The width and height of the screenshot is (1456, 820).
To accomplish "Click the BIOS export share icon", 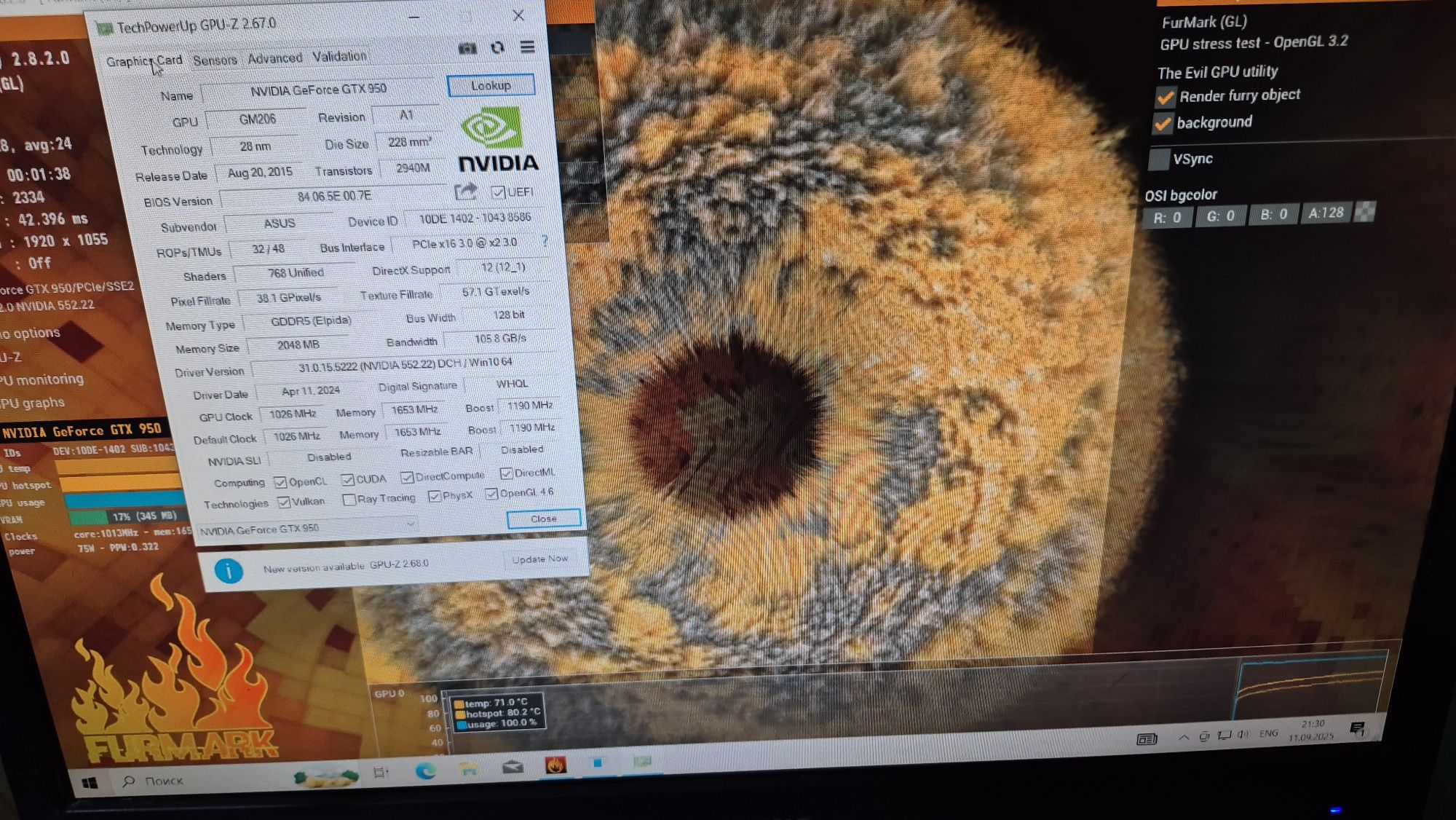I will (465, 192).
